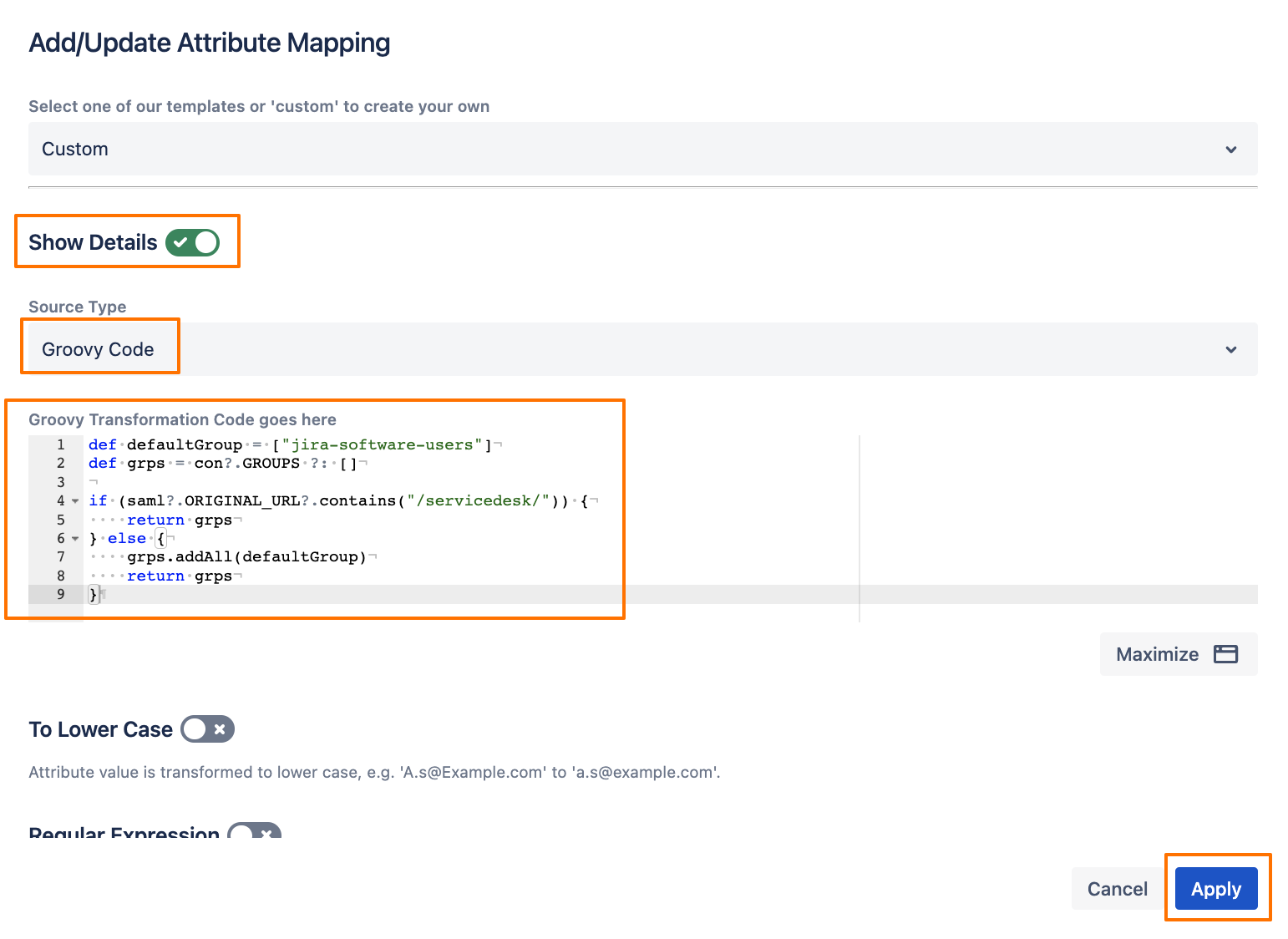
Task: Click on the grps.addAll(defaultGroup) code line
Action: point(246,557)
